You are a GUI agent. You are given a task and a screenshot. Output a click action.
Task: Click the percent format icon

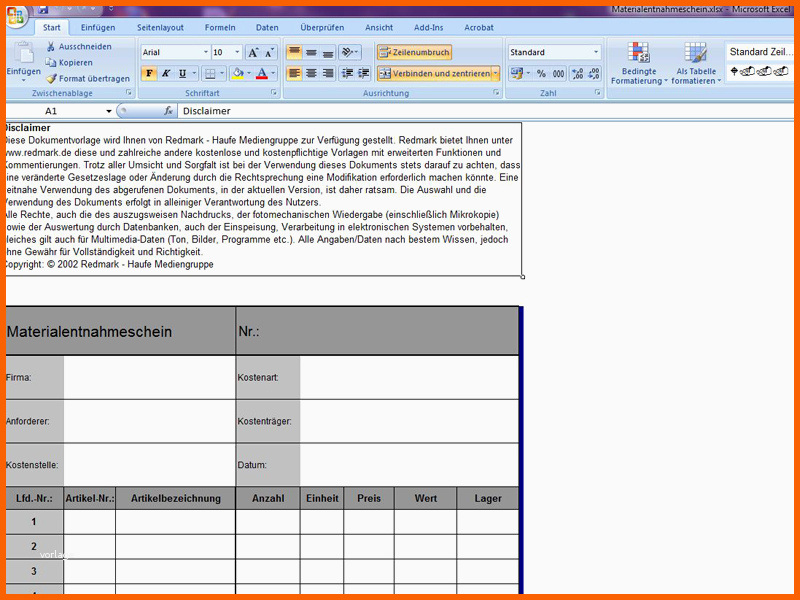point(541,73)
